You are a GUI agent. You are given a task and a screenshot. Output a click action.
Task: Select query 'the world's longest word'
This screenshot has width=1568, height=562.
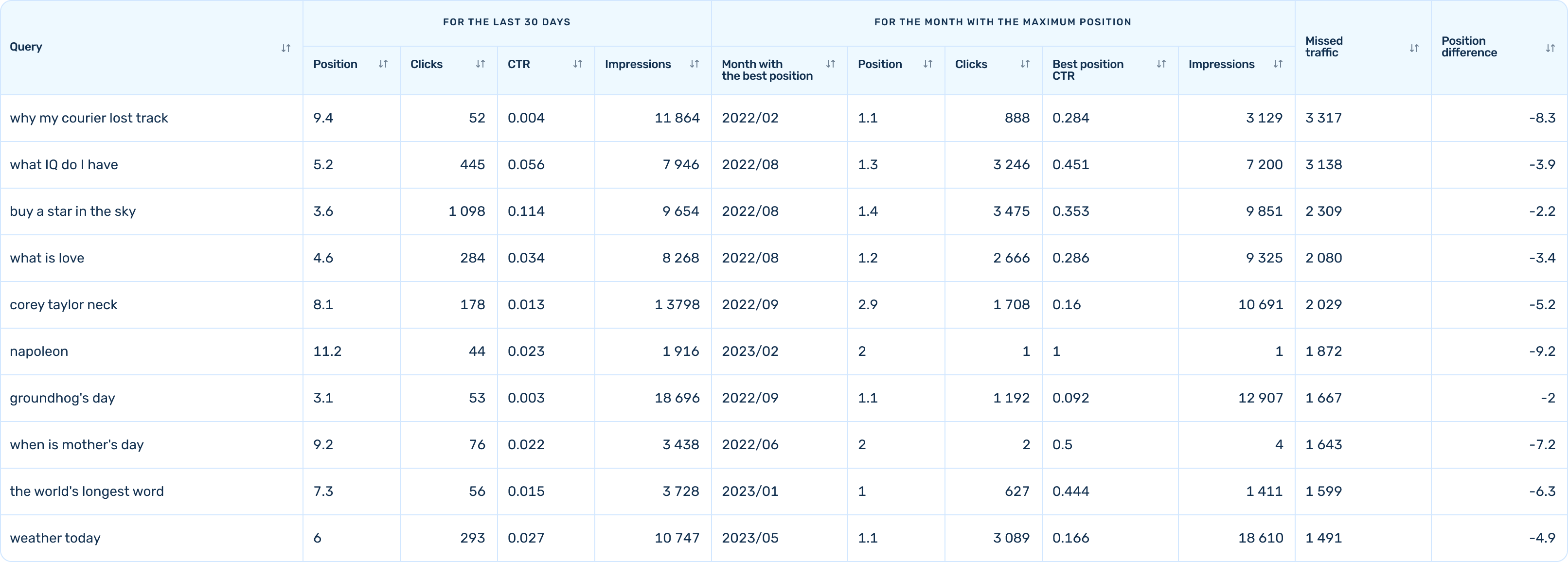(x=87, y=492)
